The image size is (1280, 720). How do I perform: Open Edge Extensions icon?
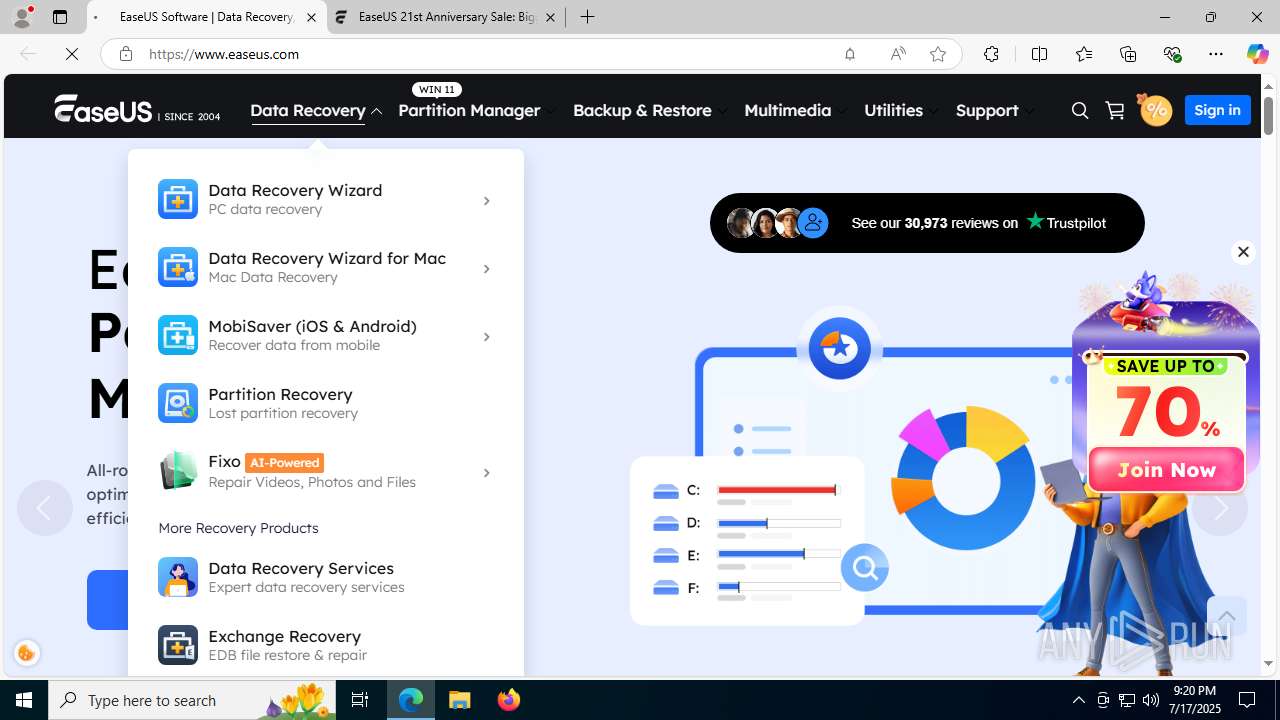991,54
